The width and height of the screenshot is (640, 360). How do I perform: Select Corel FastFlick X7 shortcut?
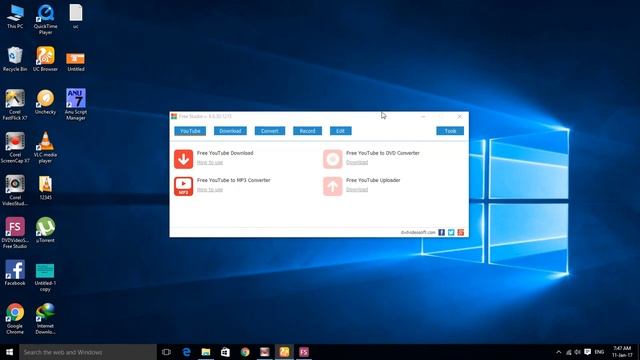(15, 104)
